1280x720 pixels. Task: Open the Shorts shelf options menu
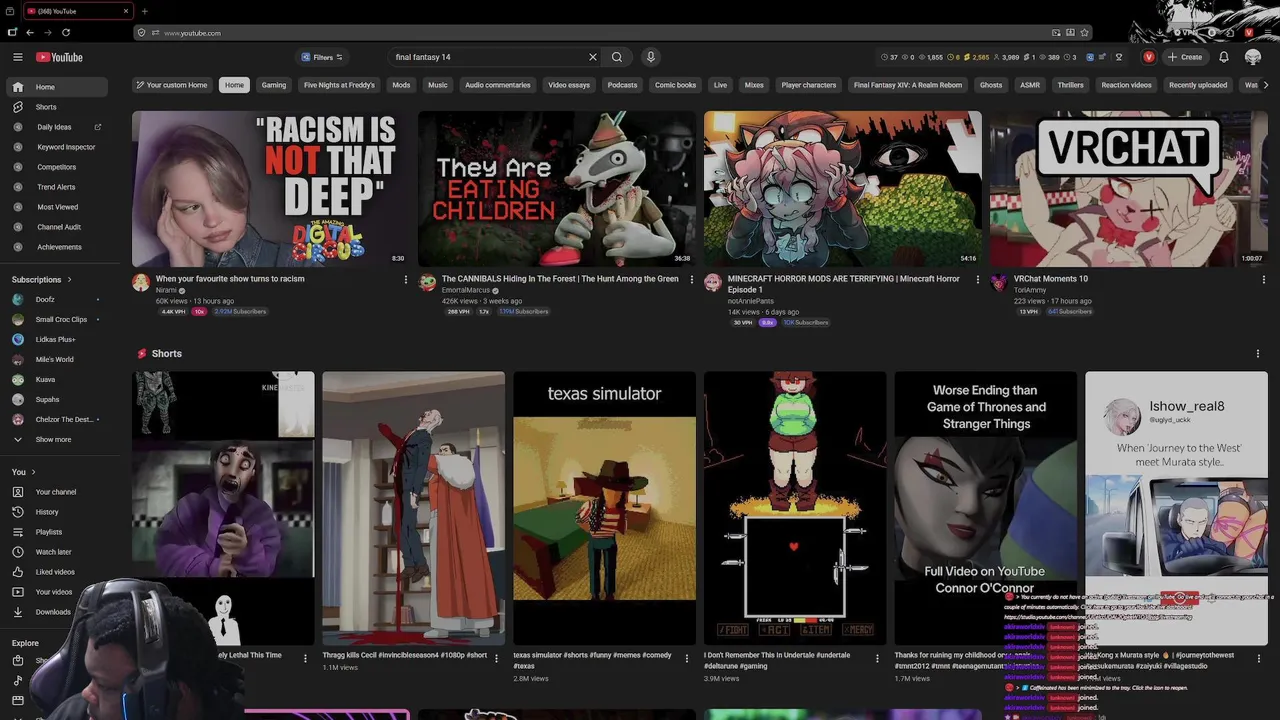click(1257, 354)
